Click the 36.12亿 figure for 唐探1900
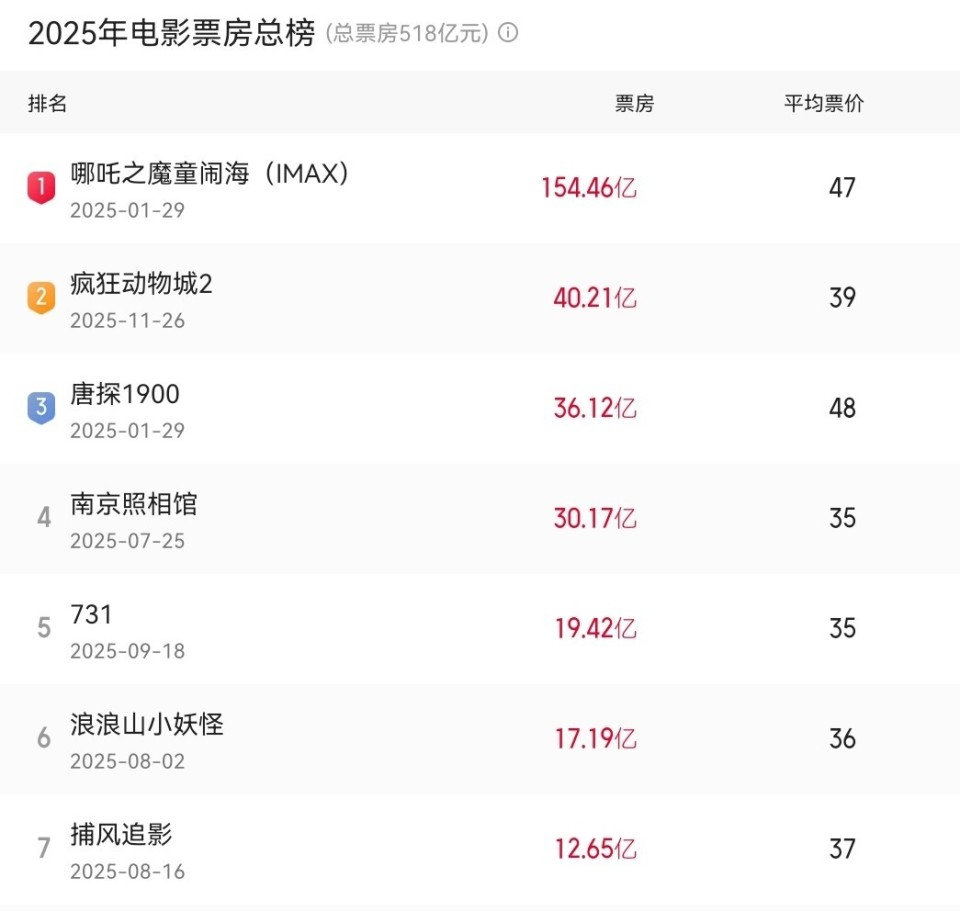This screenshot has height=911, width=960. [594, 408]
